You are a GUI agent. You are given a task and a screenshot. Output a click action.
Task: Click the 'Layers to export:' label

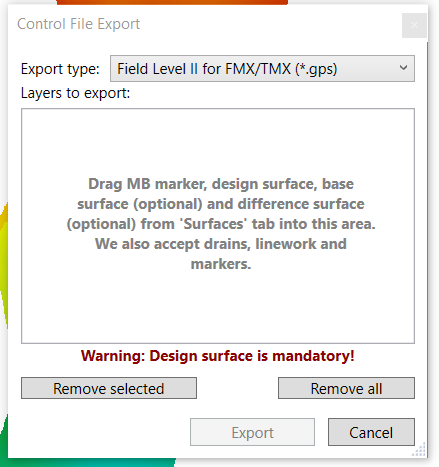[75, 93]
